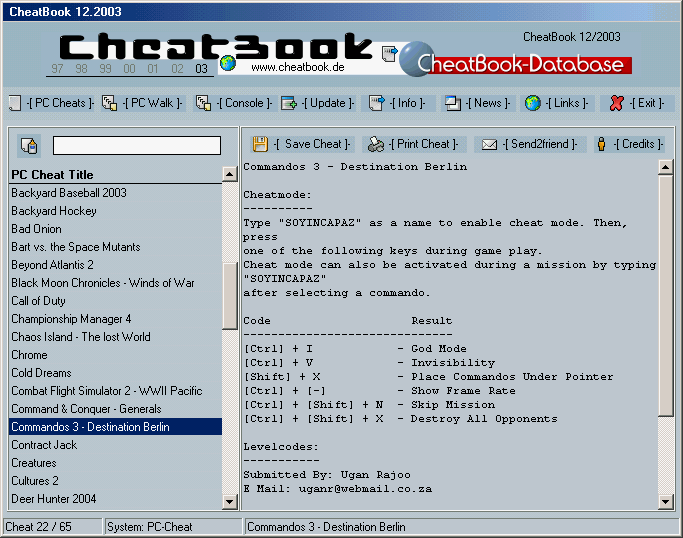The height and width of the screenshot is (538, 683).
Task: Click the year 02 tab in the banner
Action: click(177, 68)
